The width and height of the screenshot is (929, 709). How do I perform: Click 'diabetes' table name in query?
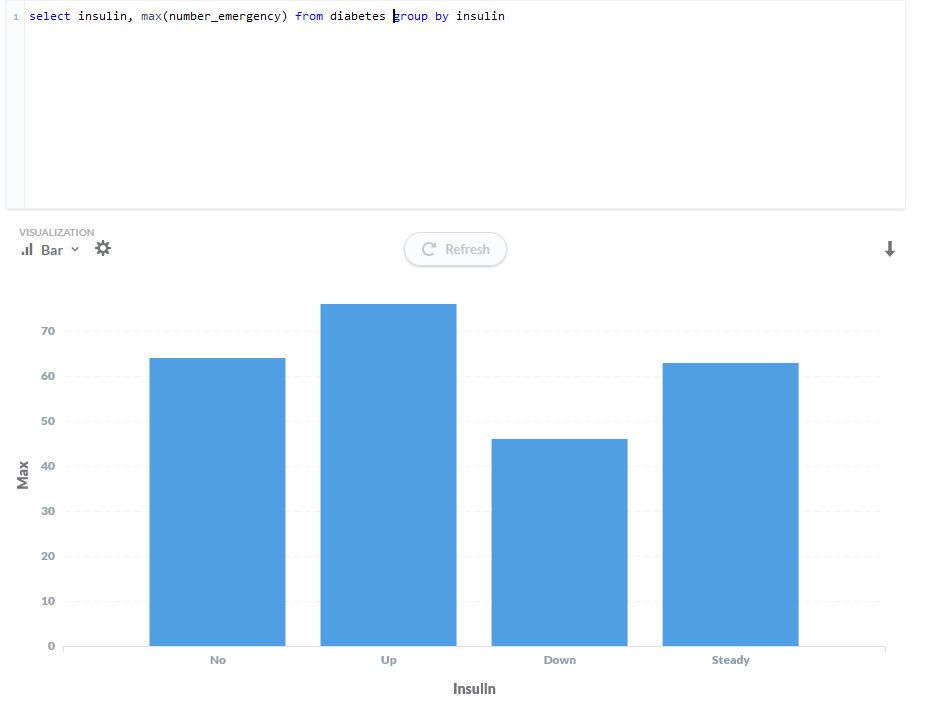[358, 16]
